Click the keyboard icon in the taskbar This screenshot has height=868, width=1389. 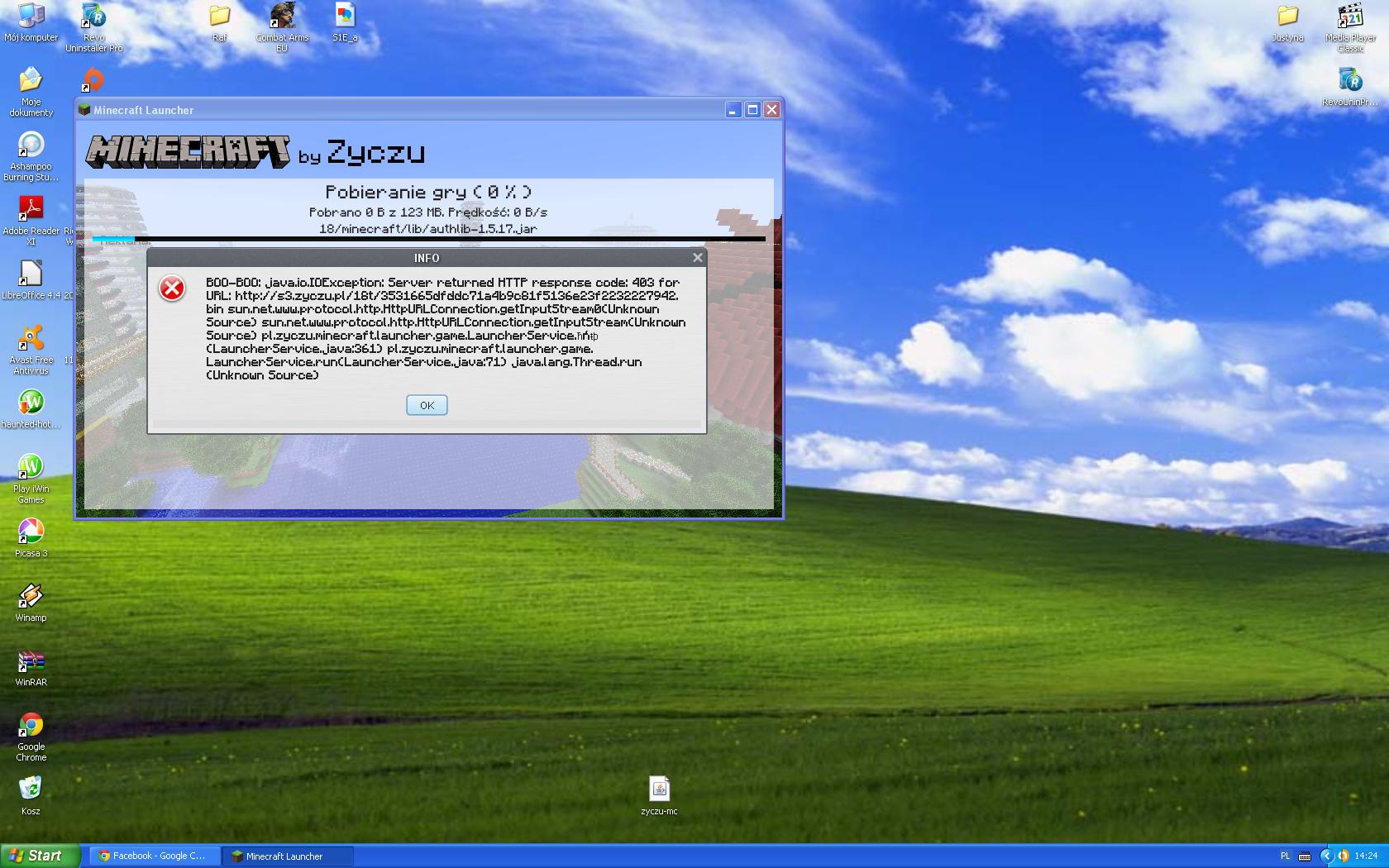[x=1305, y=856]
